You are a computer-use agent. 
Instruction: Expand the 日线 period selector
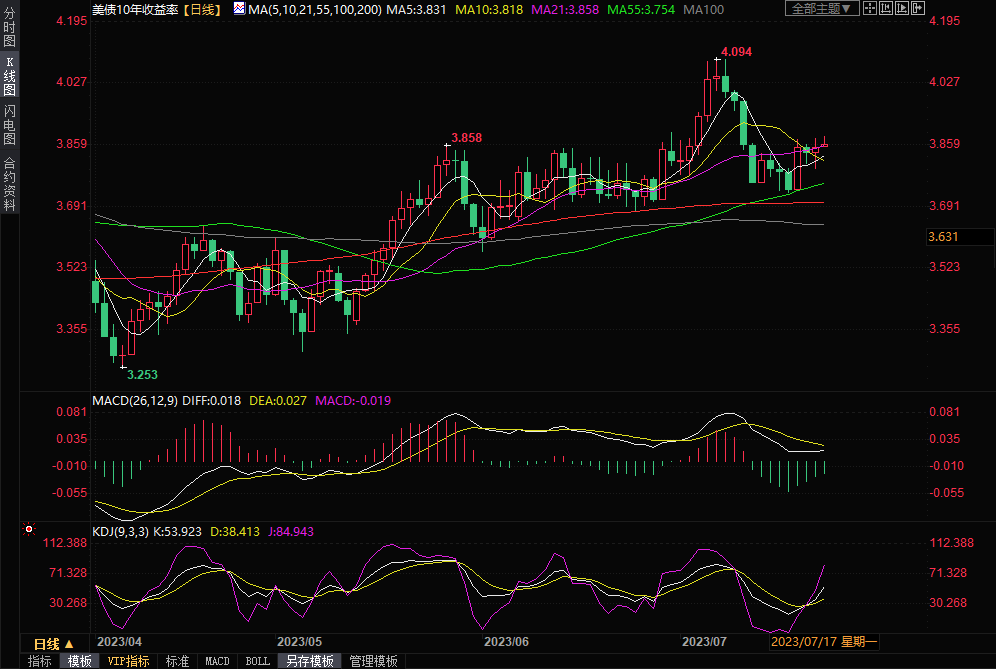coord(54,643)
